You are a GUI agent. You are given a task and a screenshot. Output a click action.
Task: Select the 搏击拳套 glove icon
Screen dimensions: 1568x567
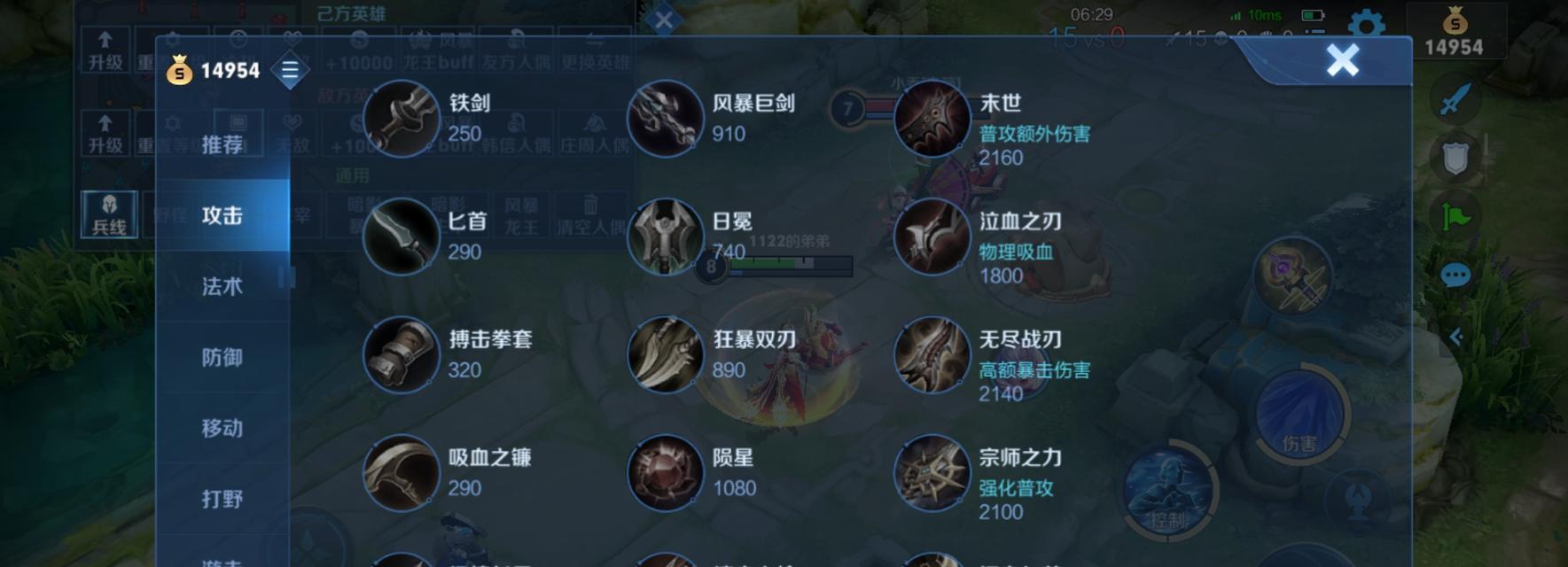(x=402, y=354)
